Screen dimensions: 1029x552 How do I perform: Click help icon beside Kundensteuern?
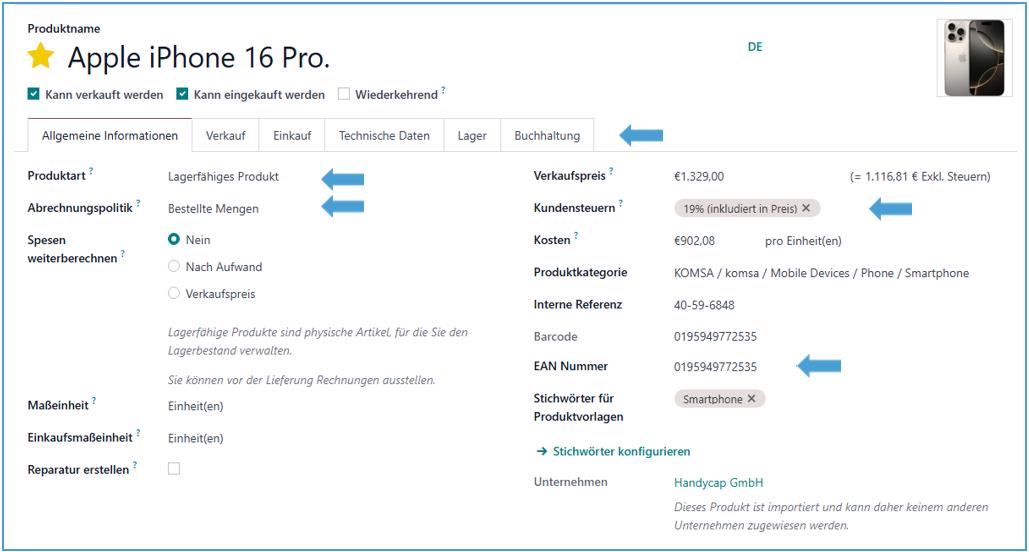(620, 204)
